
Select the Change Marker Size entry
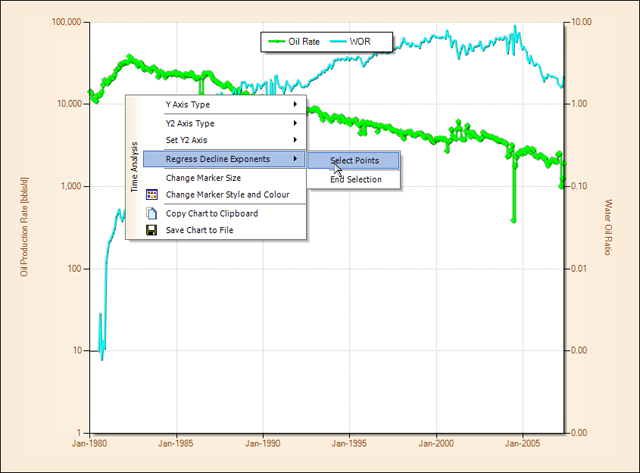click(x=202, y=178)
